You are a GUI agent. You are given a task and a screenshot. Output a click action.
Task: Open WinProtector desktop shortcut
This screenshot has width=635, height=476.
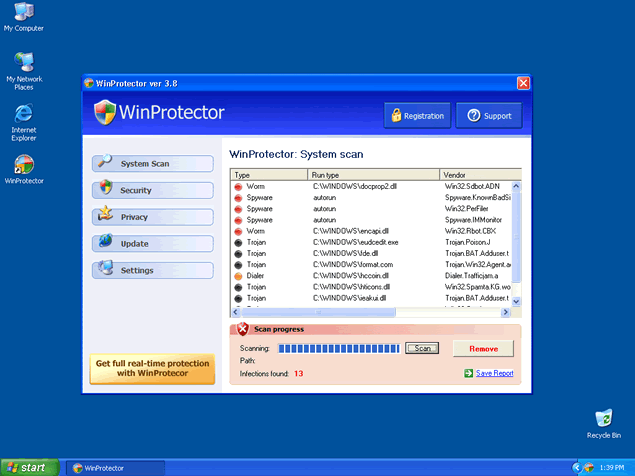24,166
